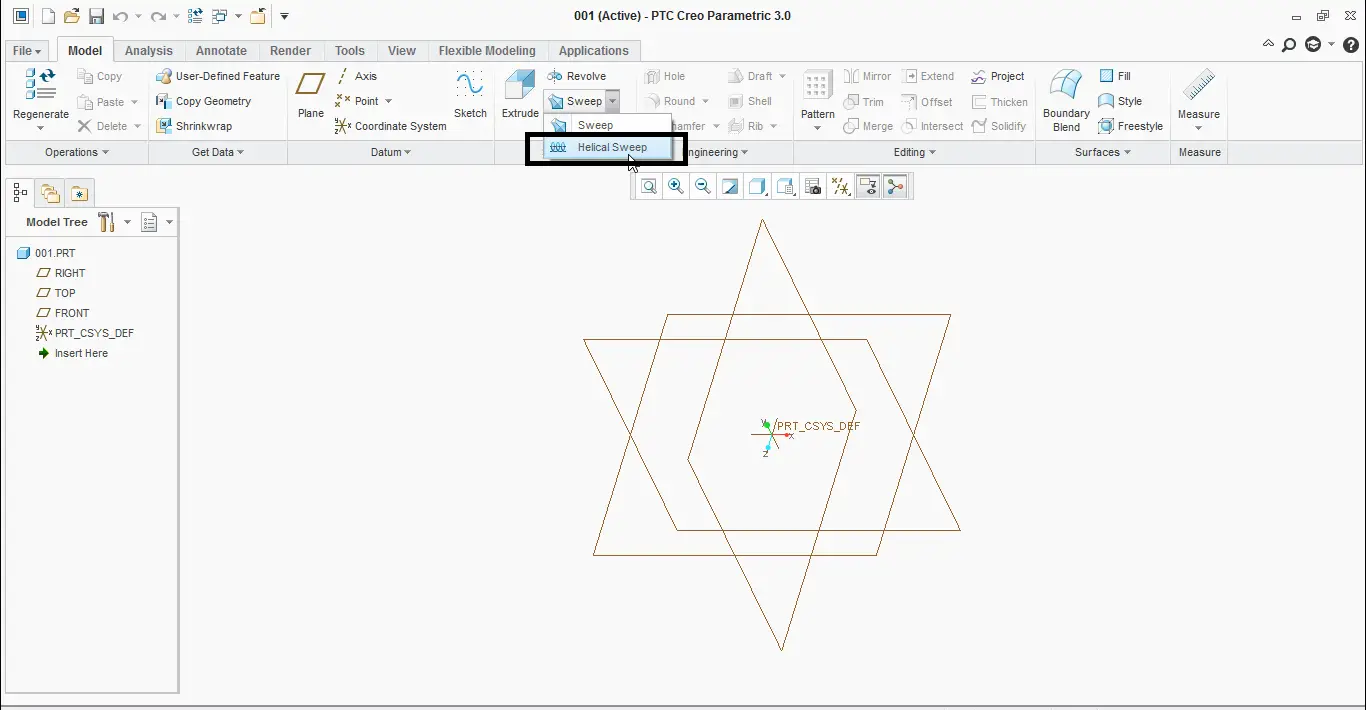Open the Datum group dropdown
The image size is (1366, 710).
coord(391,152)
